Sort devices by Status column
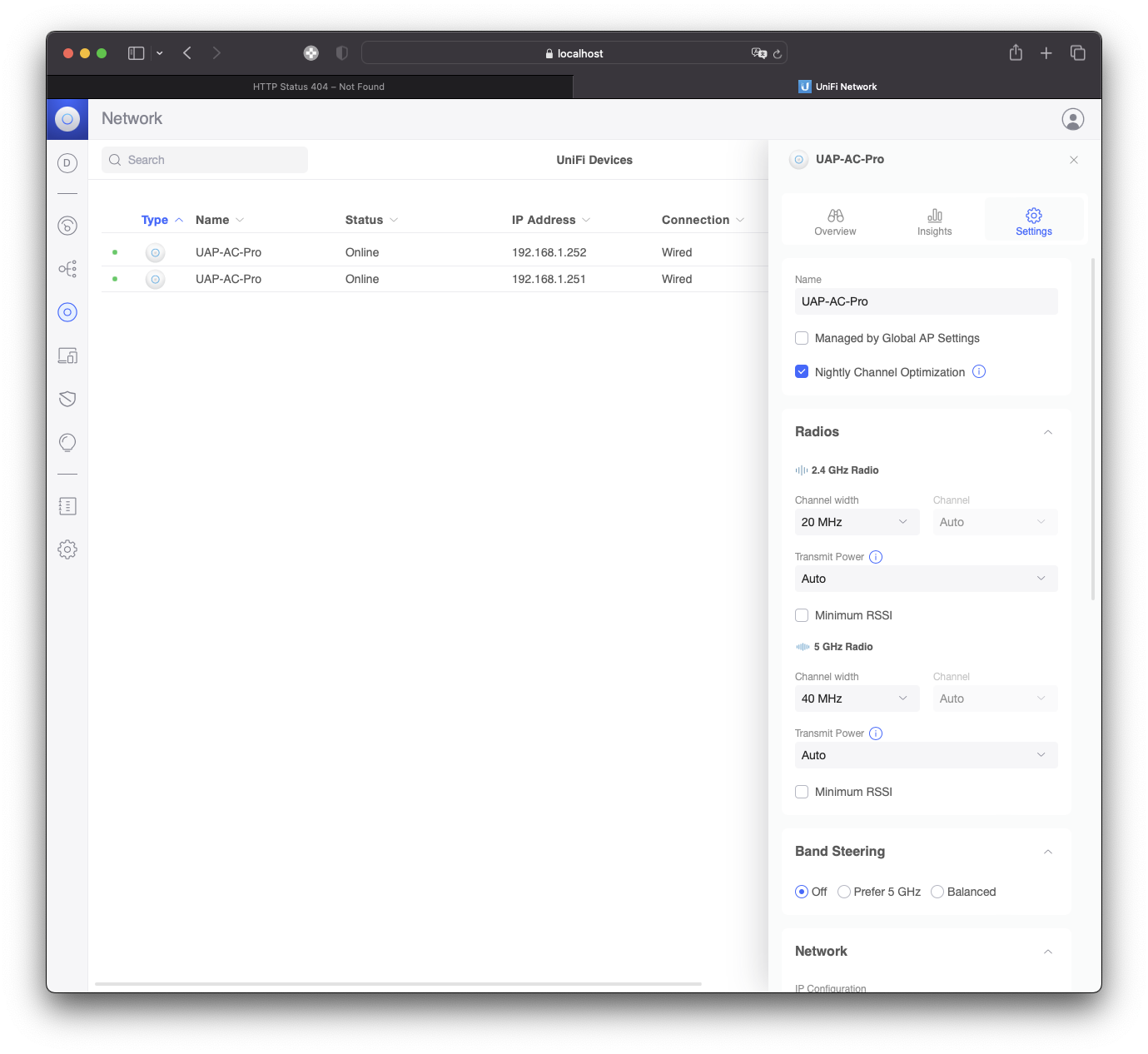 371,220
